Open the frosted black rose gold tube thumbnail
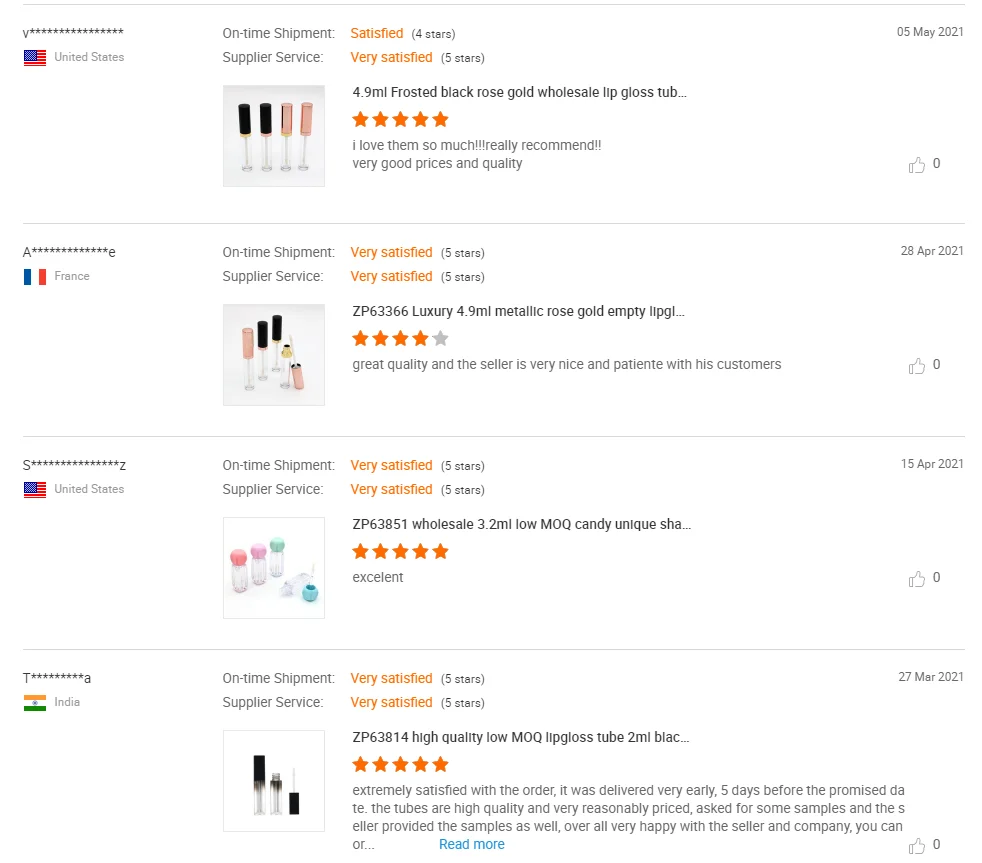This screenshot has height=863, width=982. pyautogui.click(x=274, y=136)
